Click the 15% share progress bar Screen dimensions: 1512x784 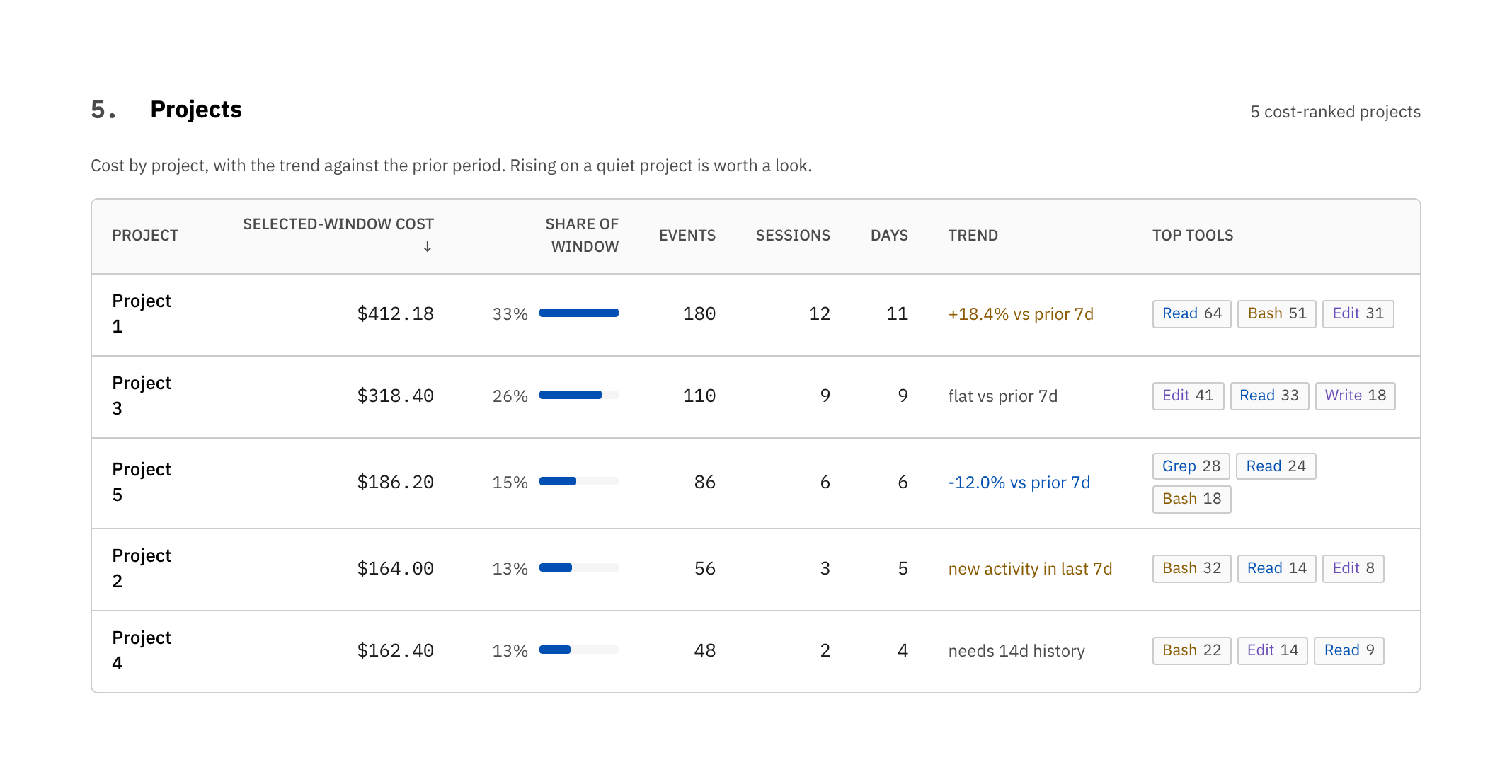[x=579, y=481]
